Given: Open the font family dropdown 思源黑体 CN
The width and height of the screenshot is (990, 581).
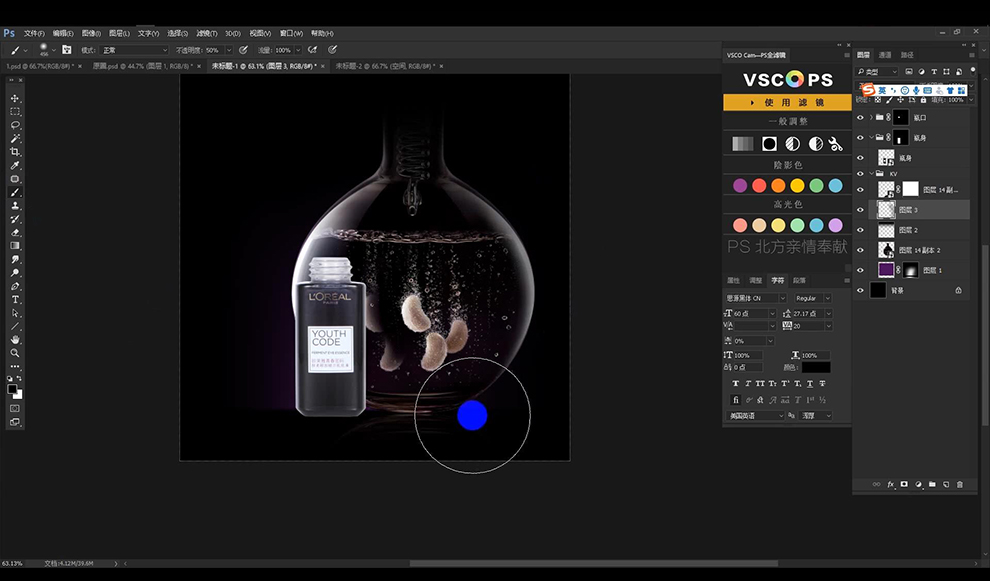Looking at the screenshot, I should coord(756,298).
